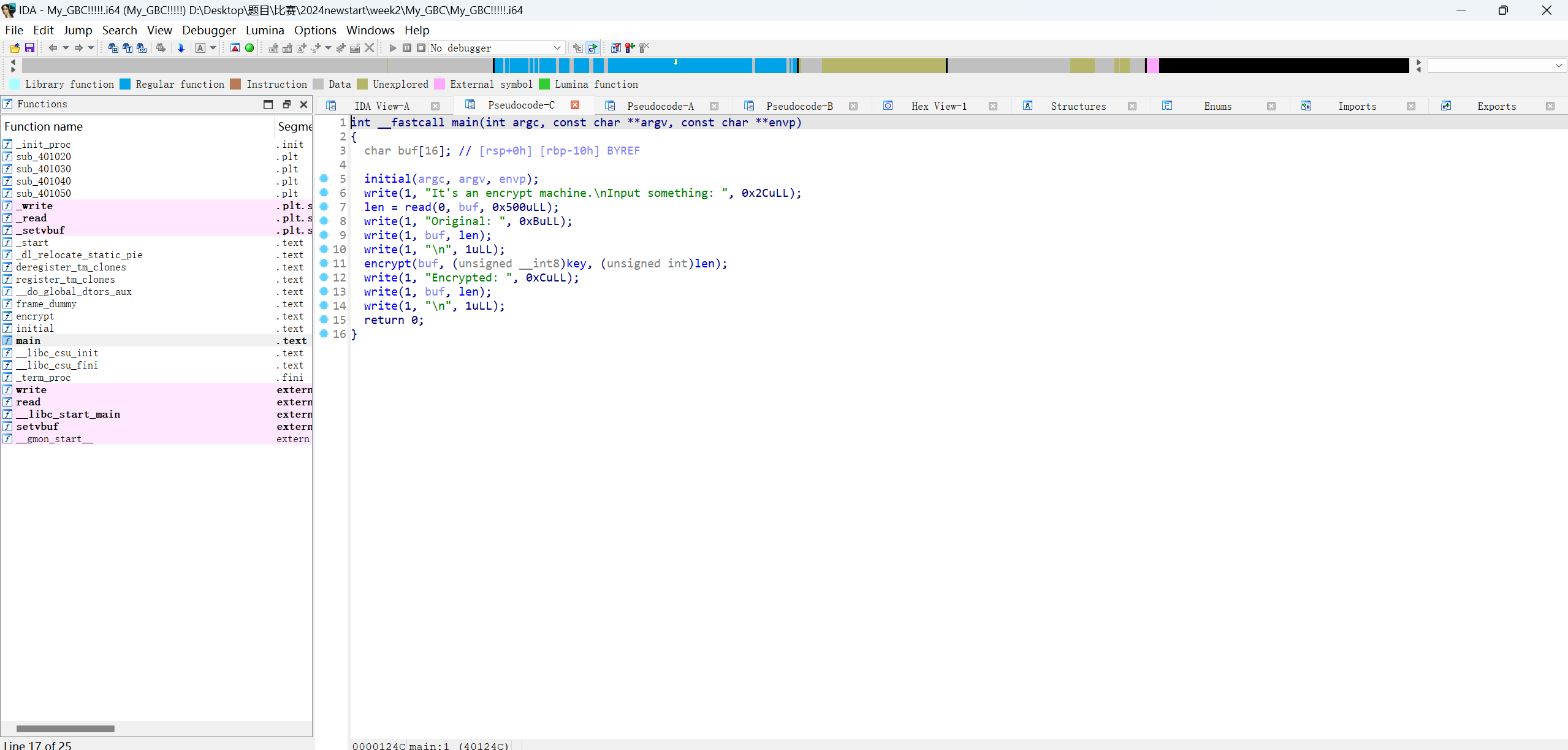1568x750 pixels.
Task: Click the horizontal scrollbar in Functions panel
Action: click(x=65, y=729)
